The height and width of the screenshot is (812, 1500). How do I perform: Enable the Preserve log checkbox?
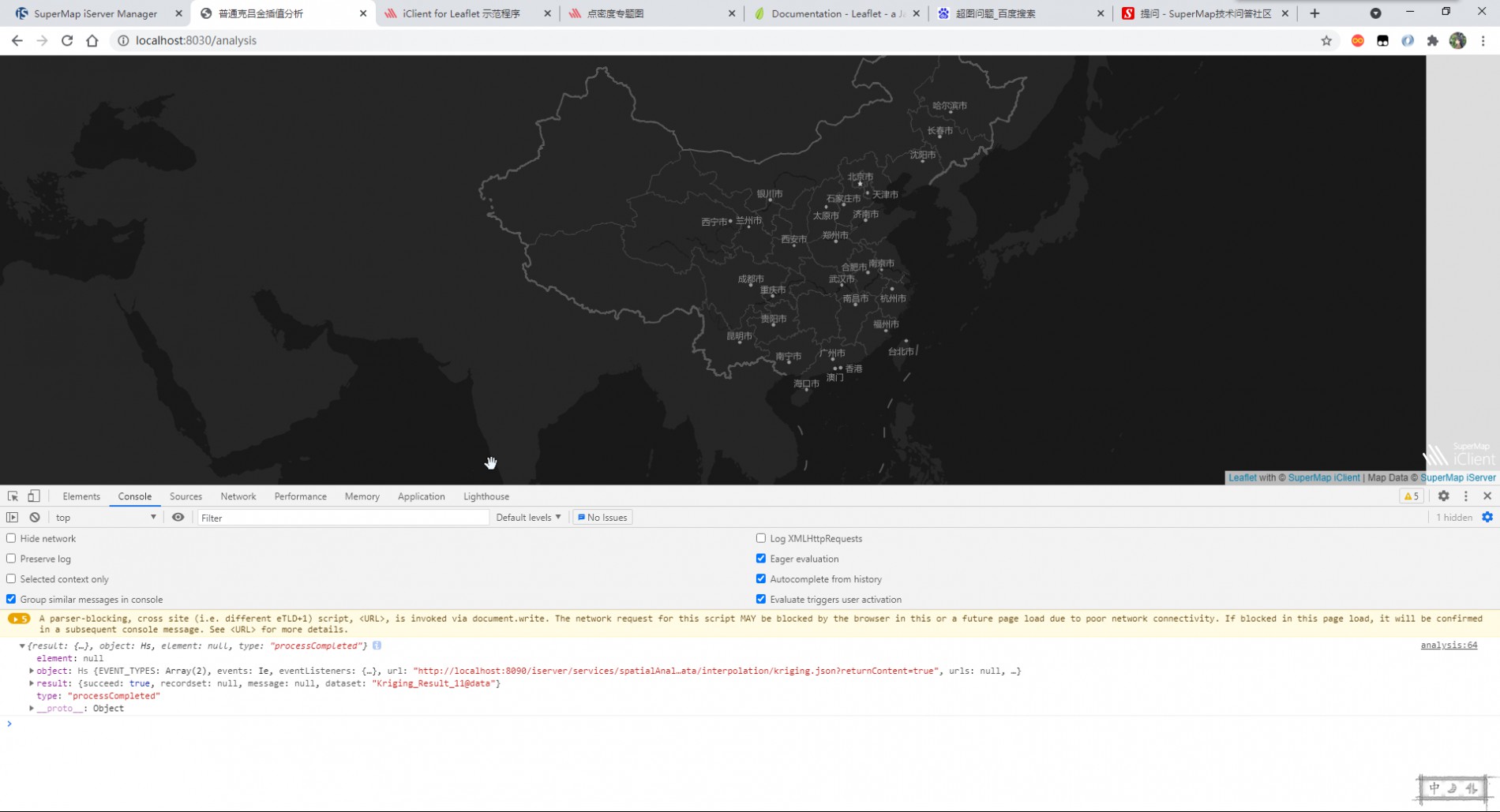(x=11, y=559)
